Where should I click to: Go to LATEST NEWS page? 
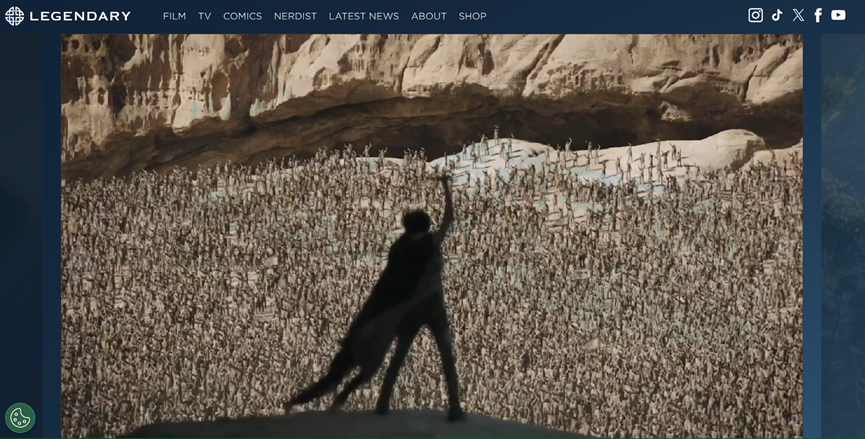pos(363,16)
